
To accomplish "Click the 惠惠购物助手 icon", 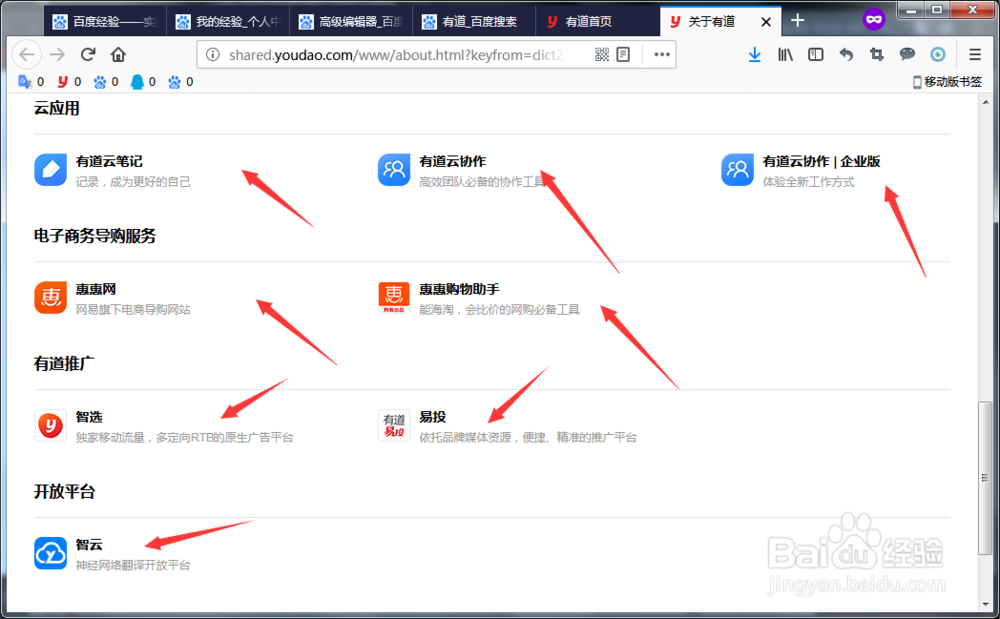I will click(394, 298).
